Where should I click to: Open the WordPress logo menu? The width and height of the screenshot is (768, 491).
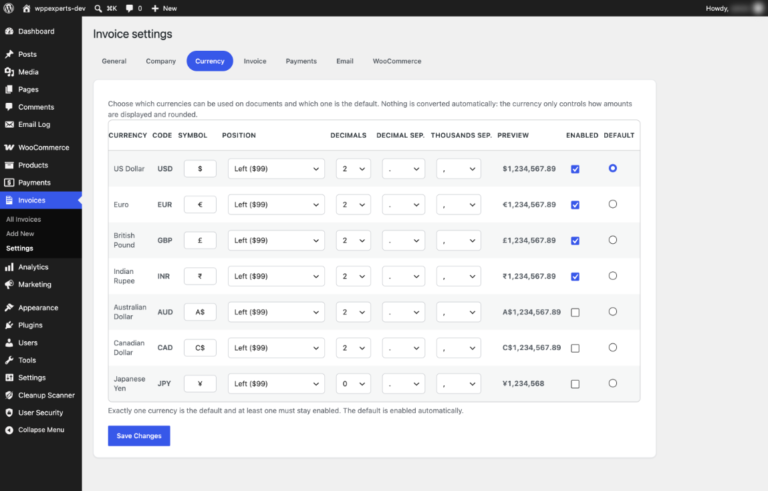pos(9,8)
